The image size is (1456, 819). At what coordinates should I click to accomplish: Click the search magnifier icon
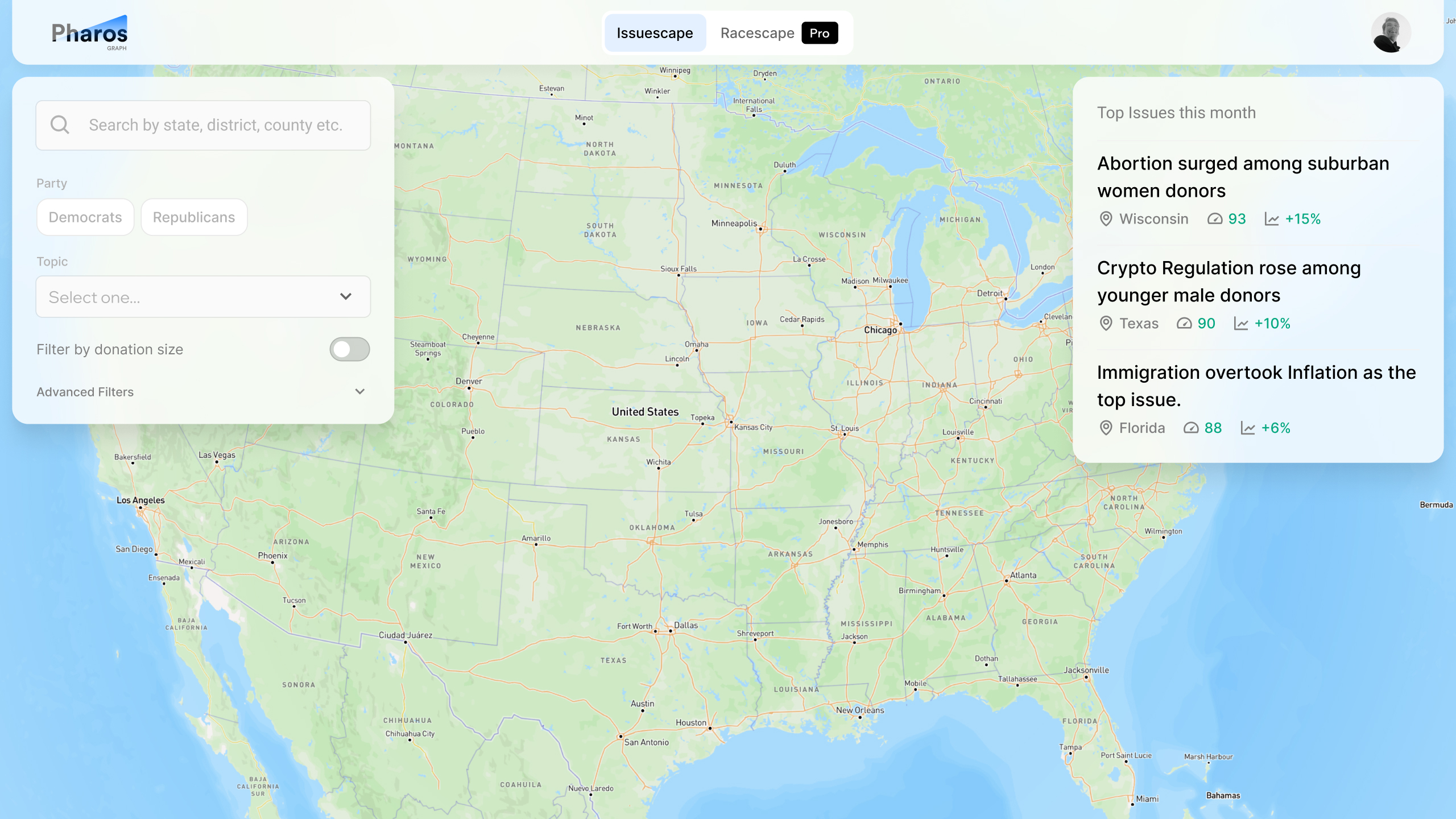pos(60,125)
